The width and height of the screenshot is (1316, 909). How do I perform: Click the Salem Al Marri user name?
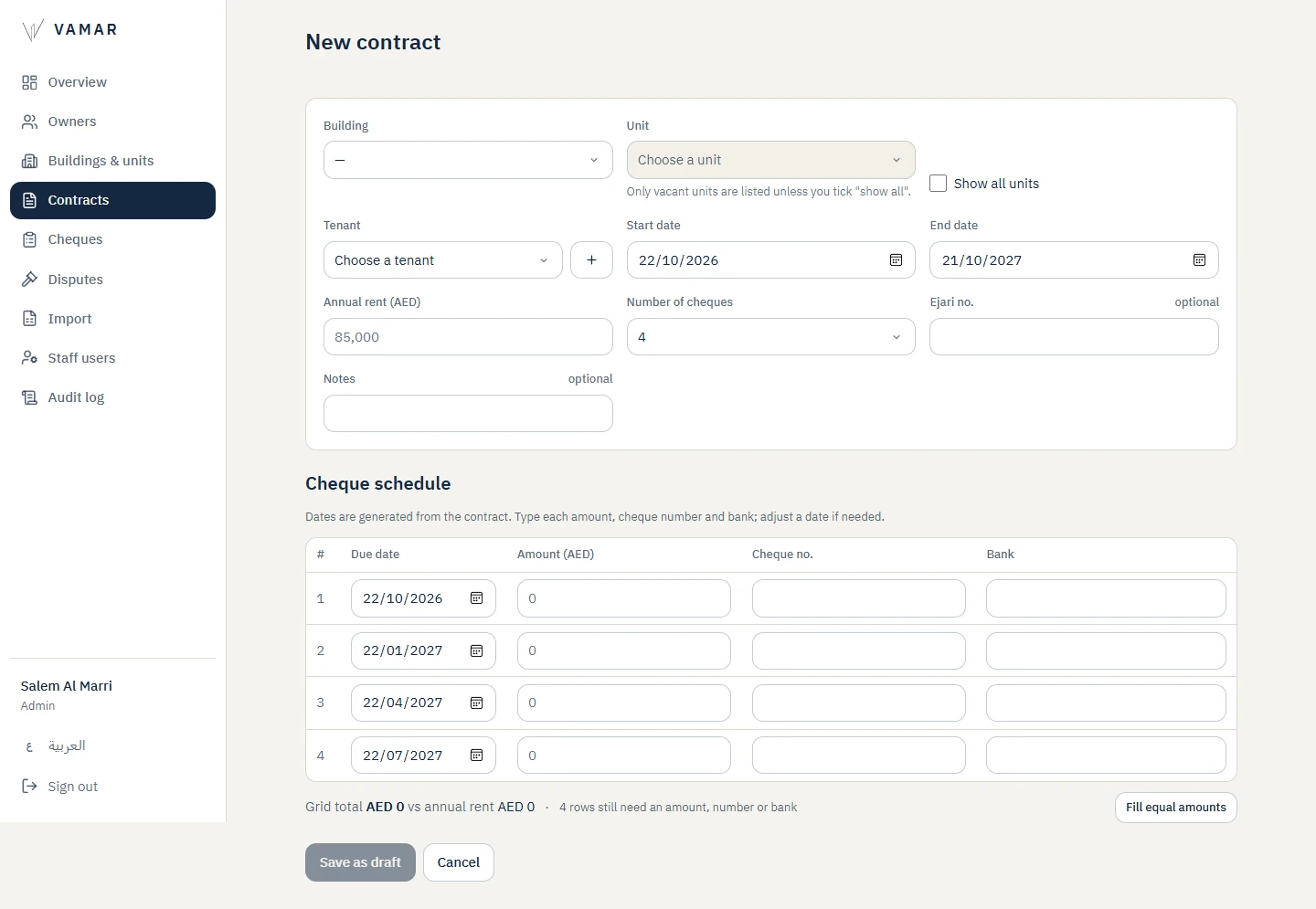click(67, 686)
